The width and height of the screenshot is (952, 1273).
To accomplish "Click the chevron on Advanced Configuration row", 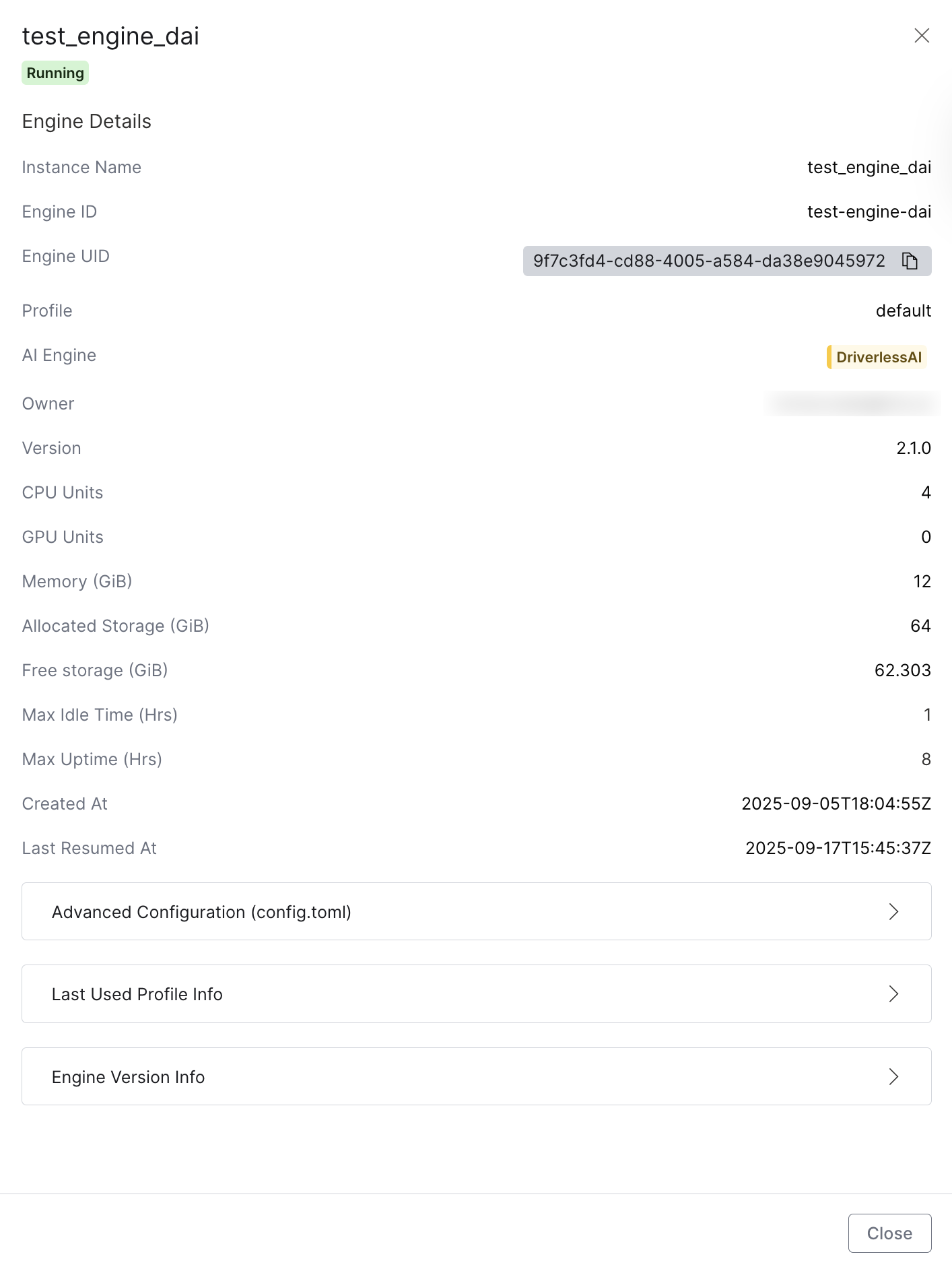I will tap(894, 911).
